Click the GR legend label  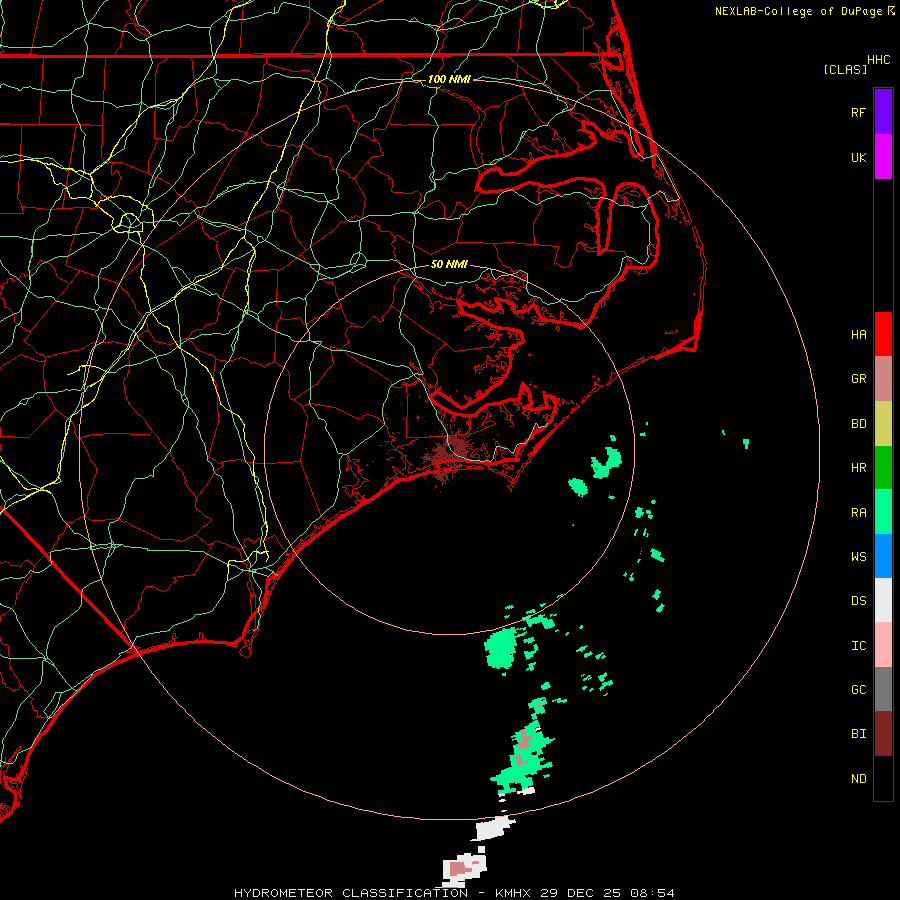(x=858, y=379)
